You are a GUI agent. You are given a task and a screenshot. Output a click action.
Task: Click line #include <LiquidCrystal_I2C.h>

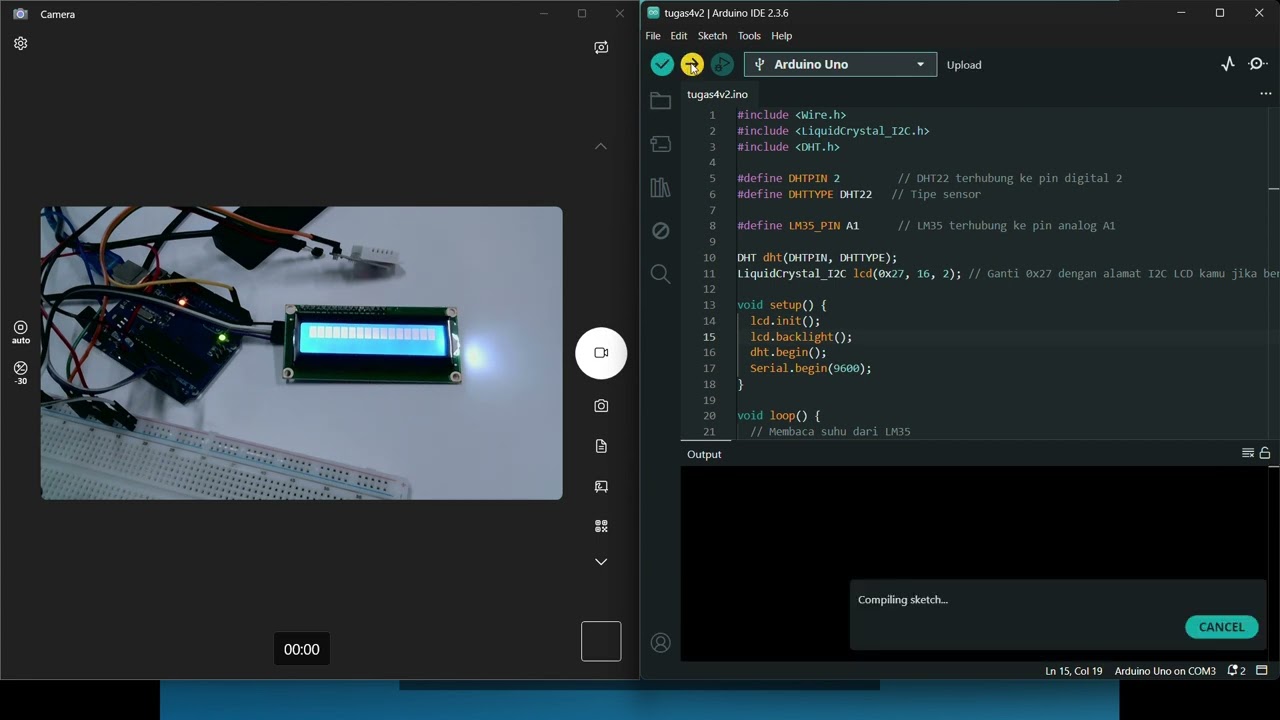[x=833, y=131]
